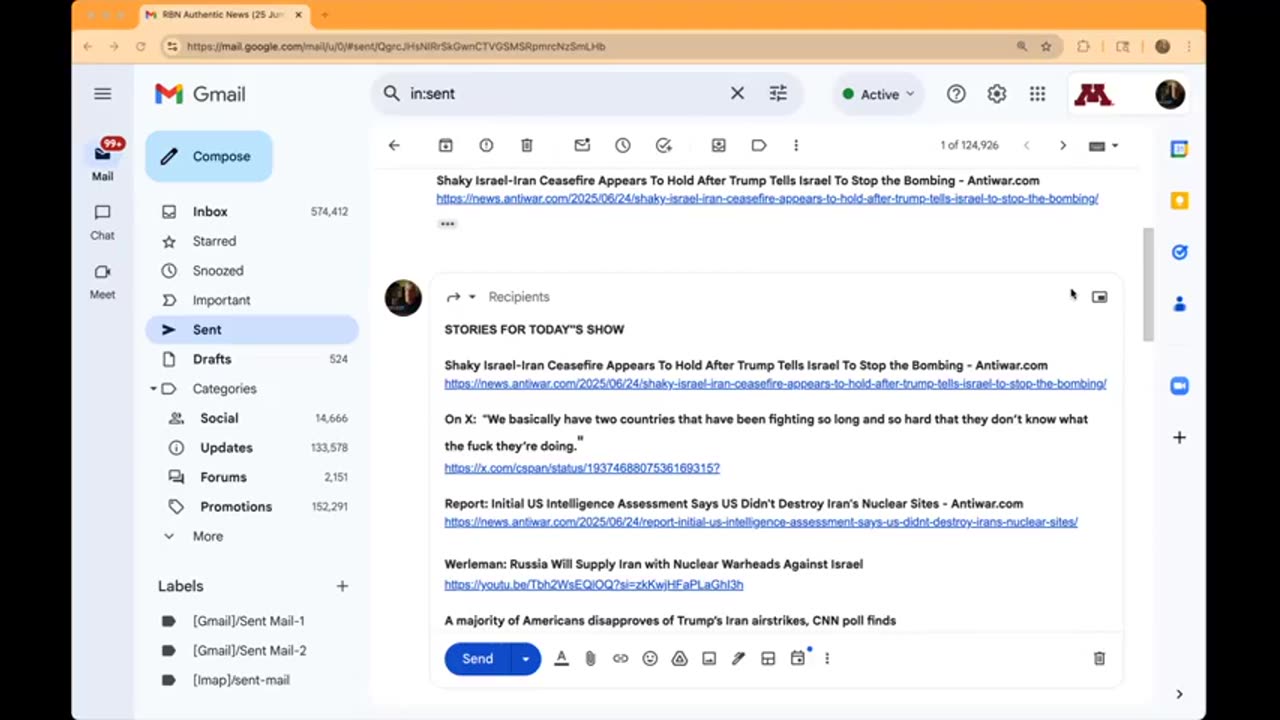Open Google Keep side panel
The image size is (1280, 720).
point(1179,201)
